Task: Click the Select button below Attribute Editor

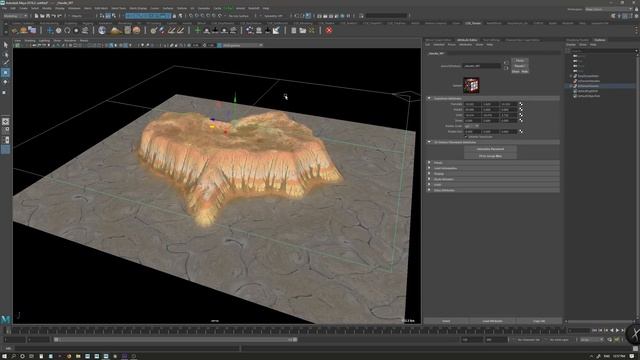Action: [446, 321]
